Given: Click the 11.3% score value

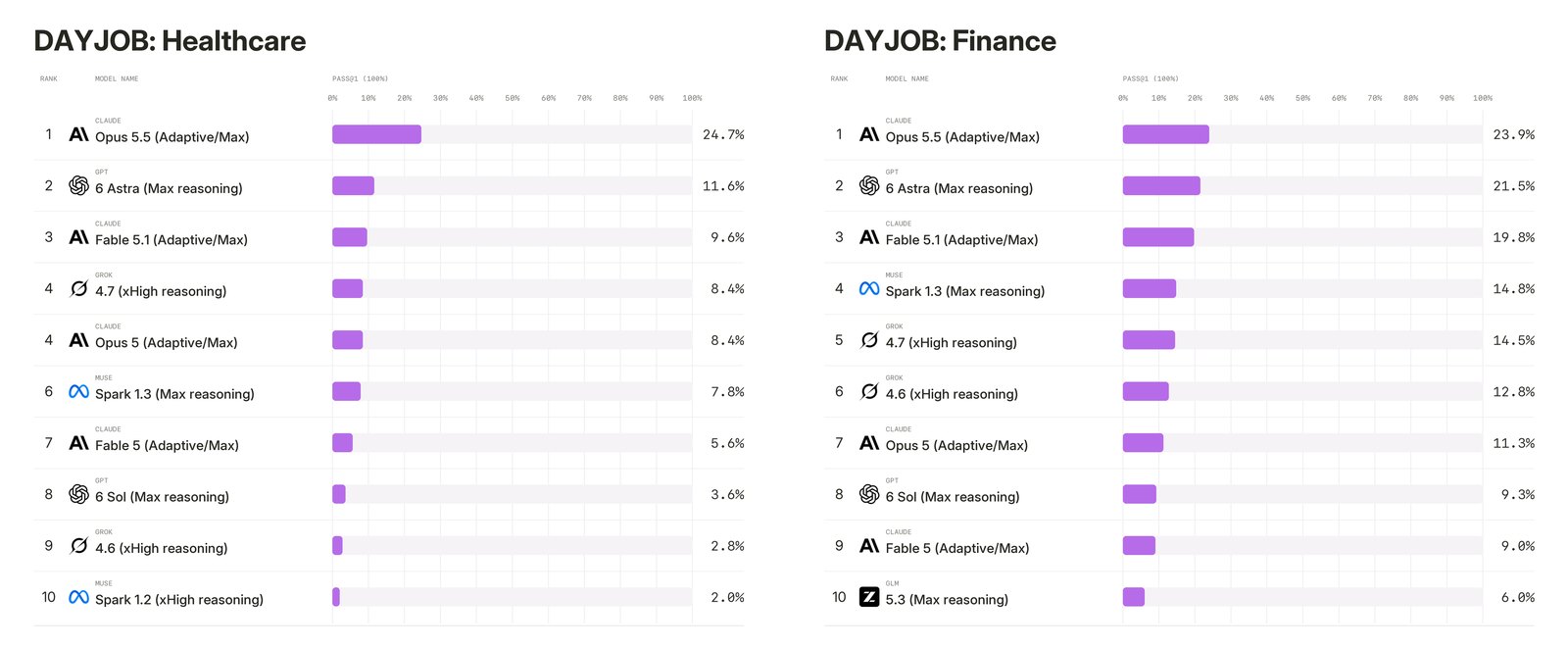Looking at the screenshot, I should pos(1514,443).
